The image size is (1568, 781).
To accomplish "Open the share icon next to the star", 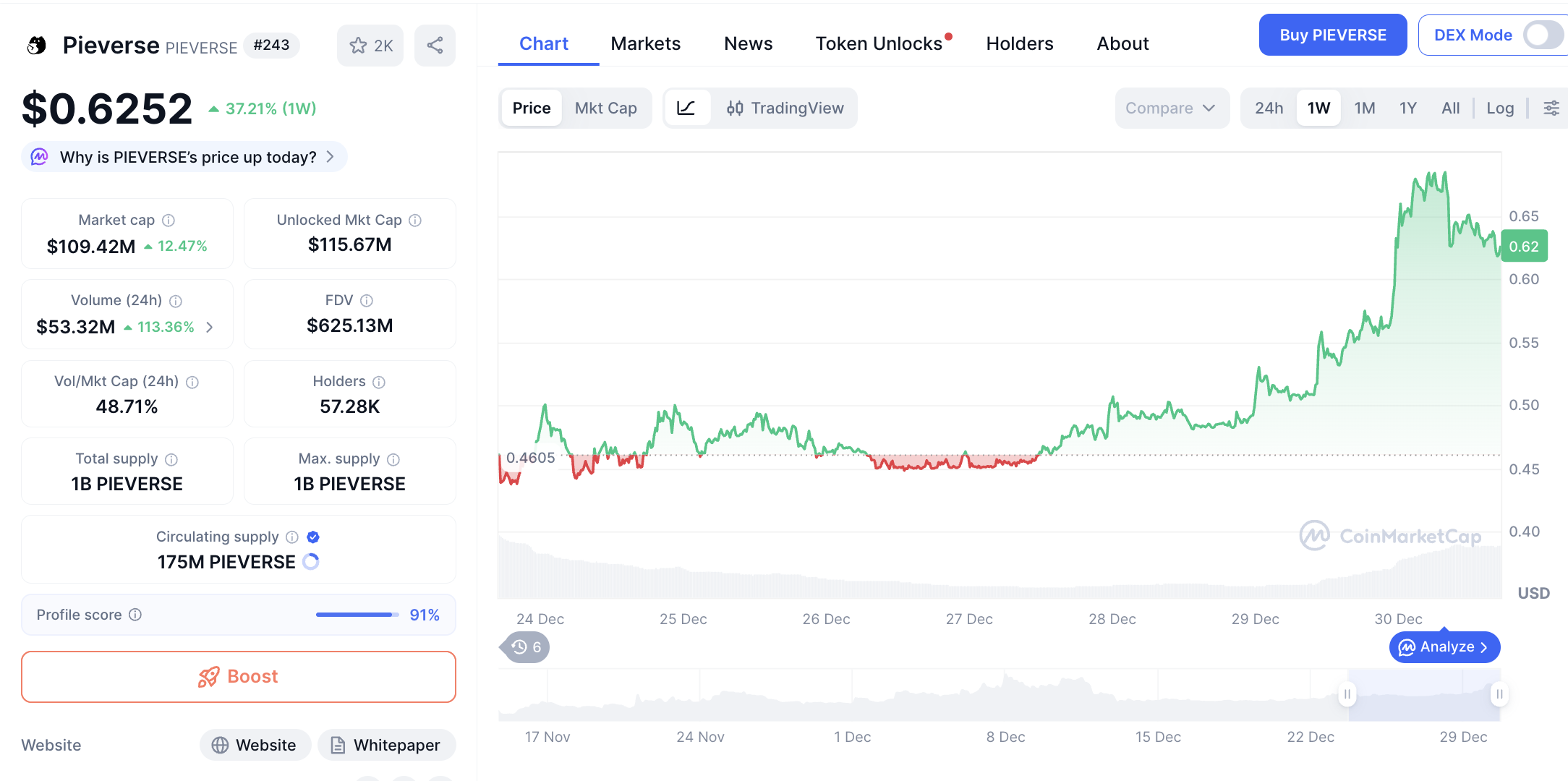I will coord(434,45).
